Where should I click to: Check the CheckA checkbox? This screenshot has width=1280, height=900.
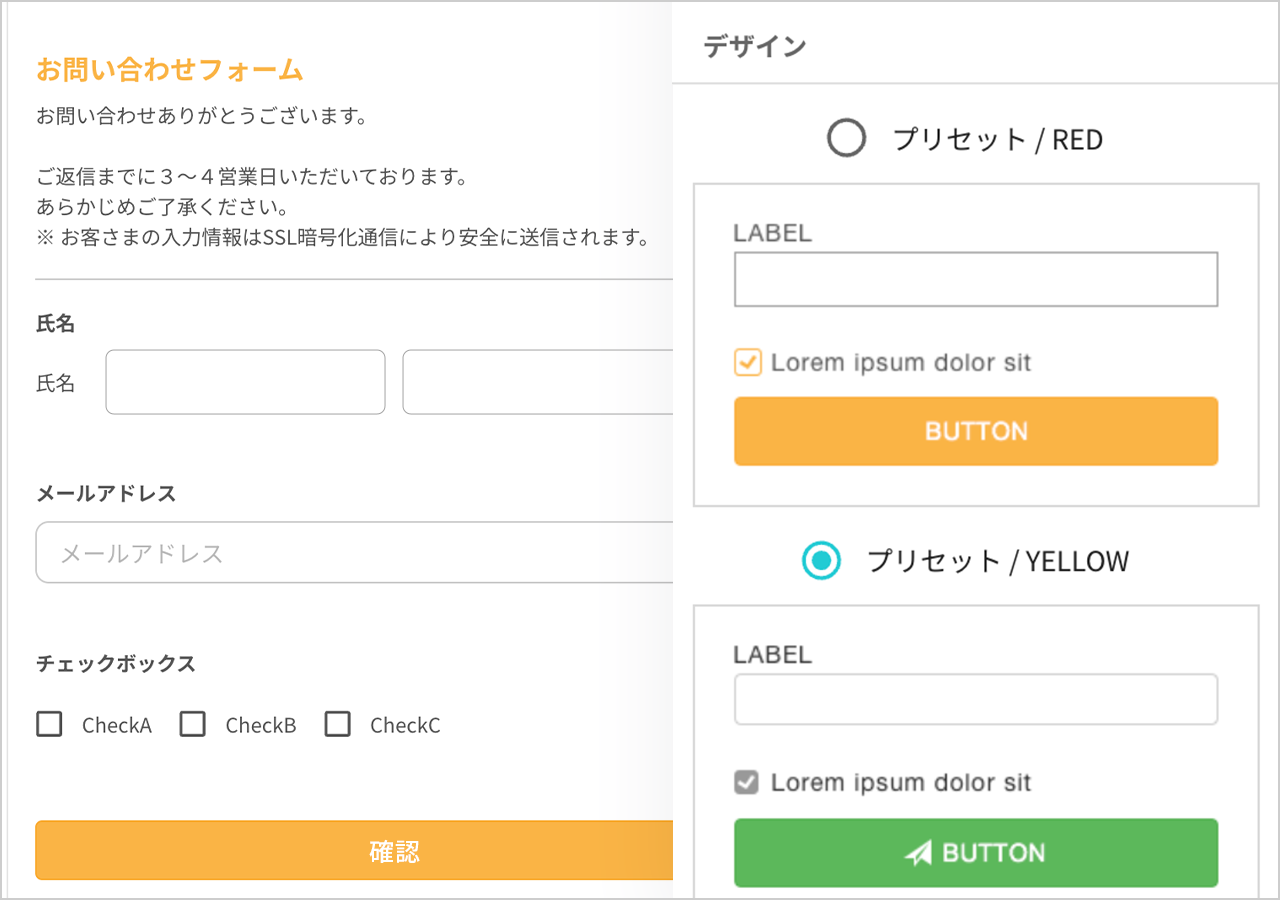click(x=49, y=724)
